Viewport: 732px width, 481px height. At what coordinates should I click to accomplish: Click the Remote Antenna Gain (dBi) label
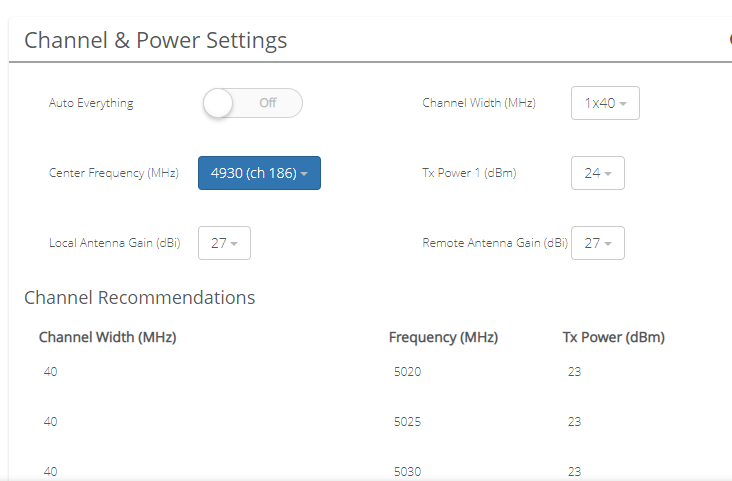(x=495, y=243)
